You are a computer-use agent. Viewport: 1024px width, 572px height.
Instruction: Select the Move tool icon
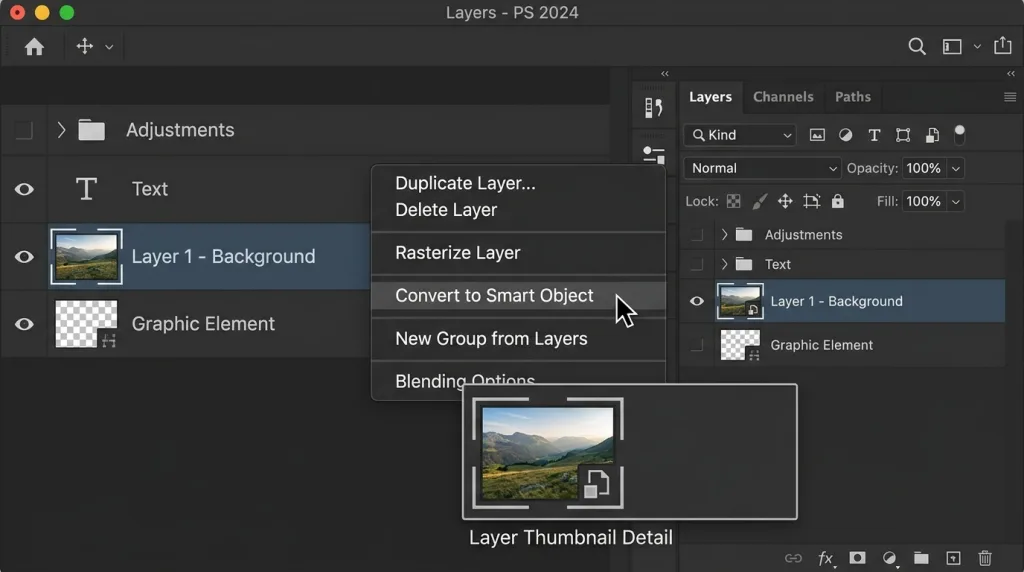point(84,46)
